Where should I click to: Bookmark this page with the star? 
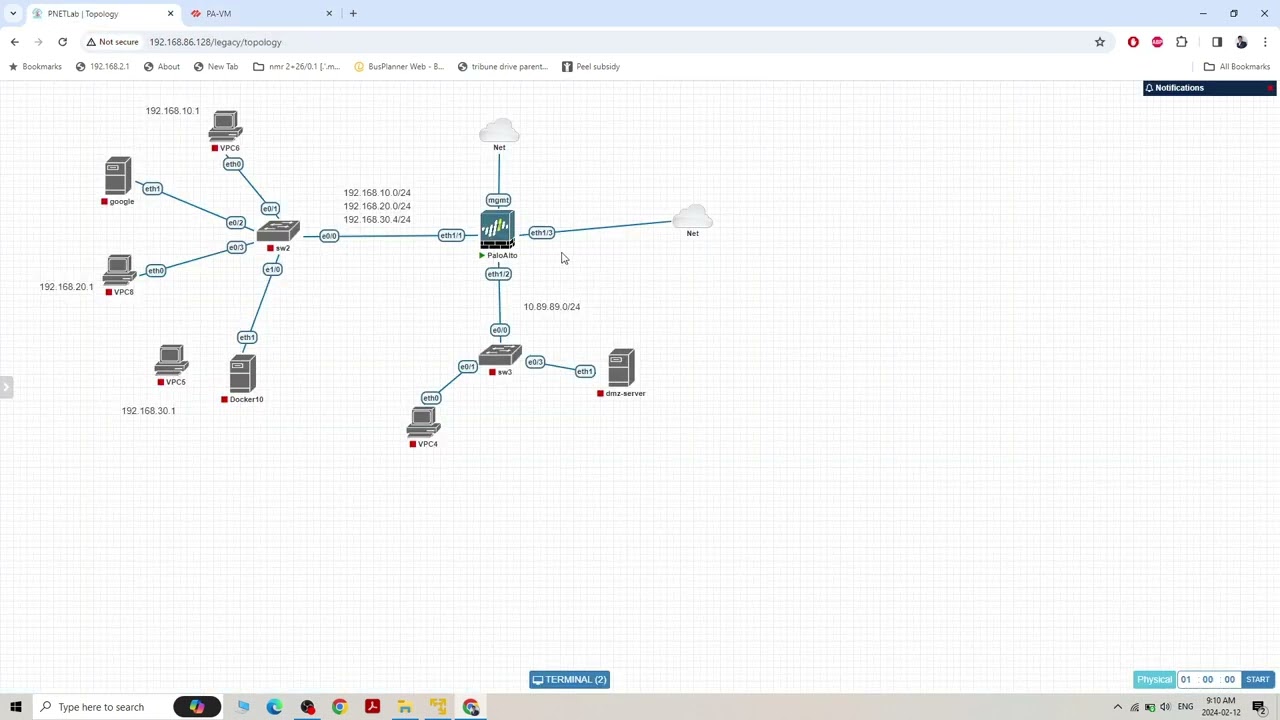(1100, 42)
